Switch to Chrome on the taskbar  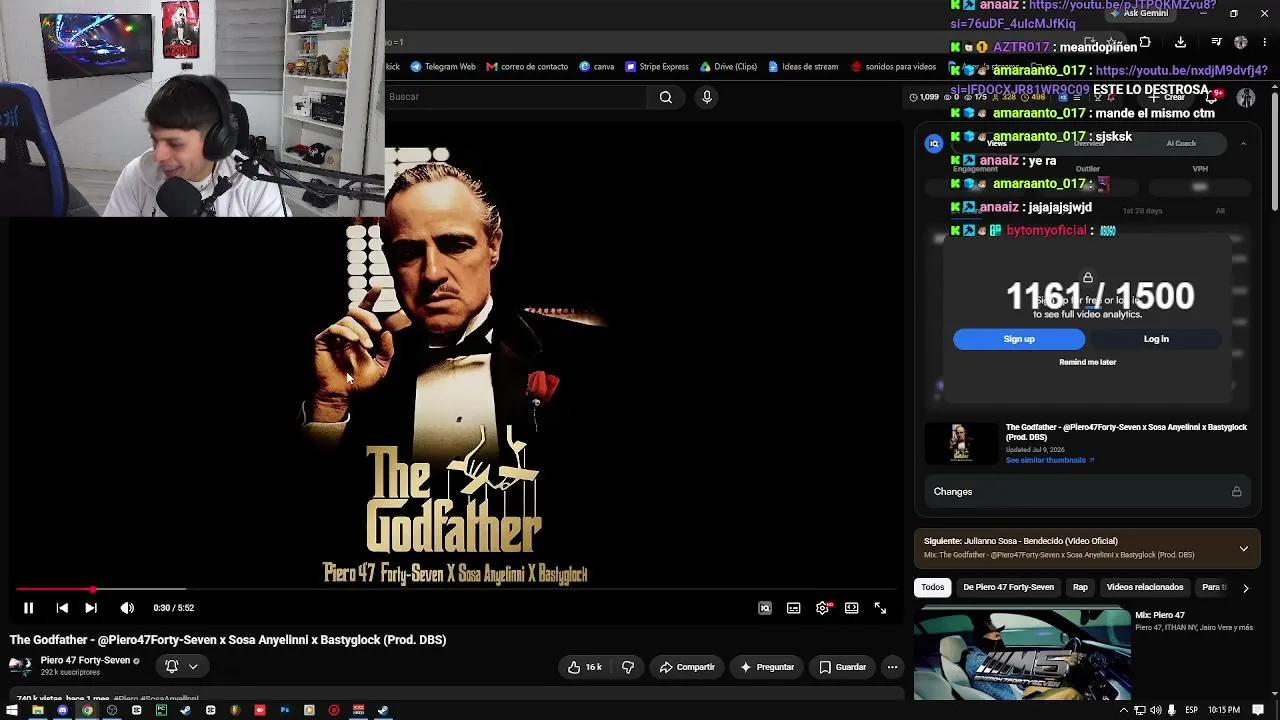click(87, 711)
